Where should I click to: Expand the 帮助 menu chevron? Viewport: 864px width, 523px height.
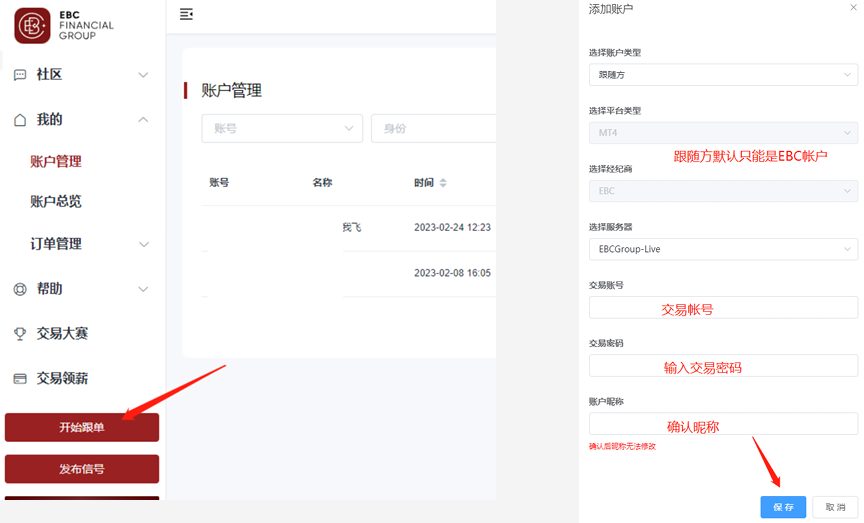[x=143, y=289]
